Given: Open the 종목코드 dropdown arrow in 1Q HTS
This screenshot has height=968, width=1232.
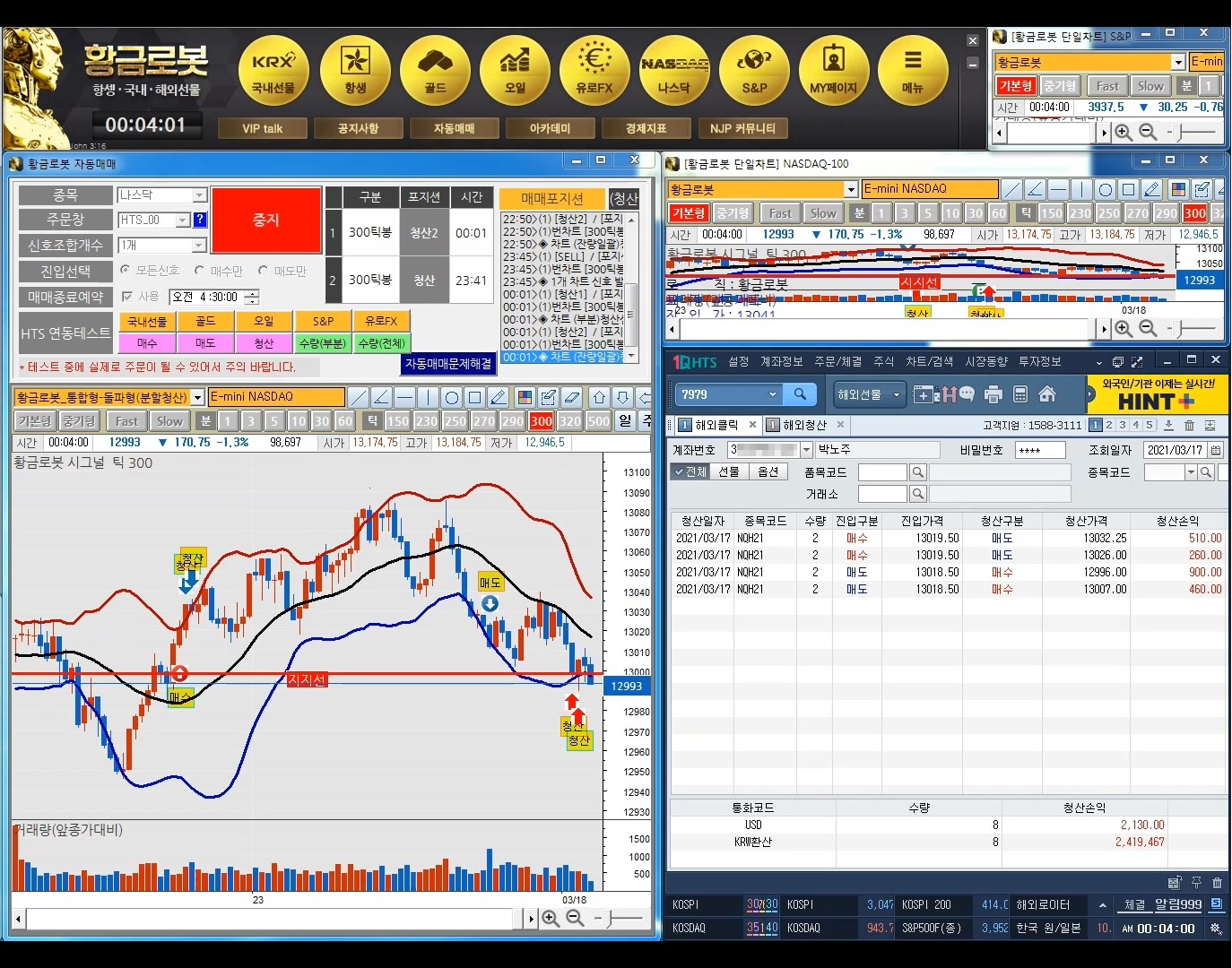Looking at the screenshot, I should click(1191, 472).
